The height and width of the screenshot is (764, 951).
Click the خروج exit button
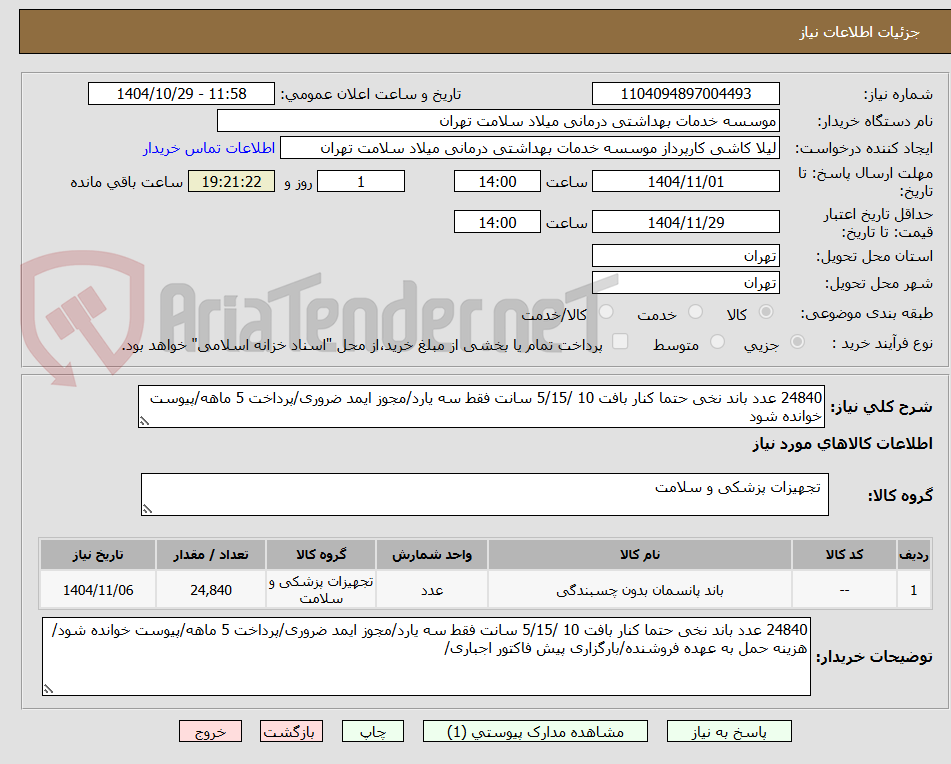[210, 731]
